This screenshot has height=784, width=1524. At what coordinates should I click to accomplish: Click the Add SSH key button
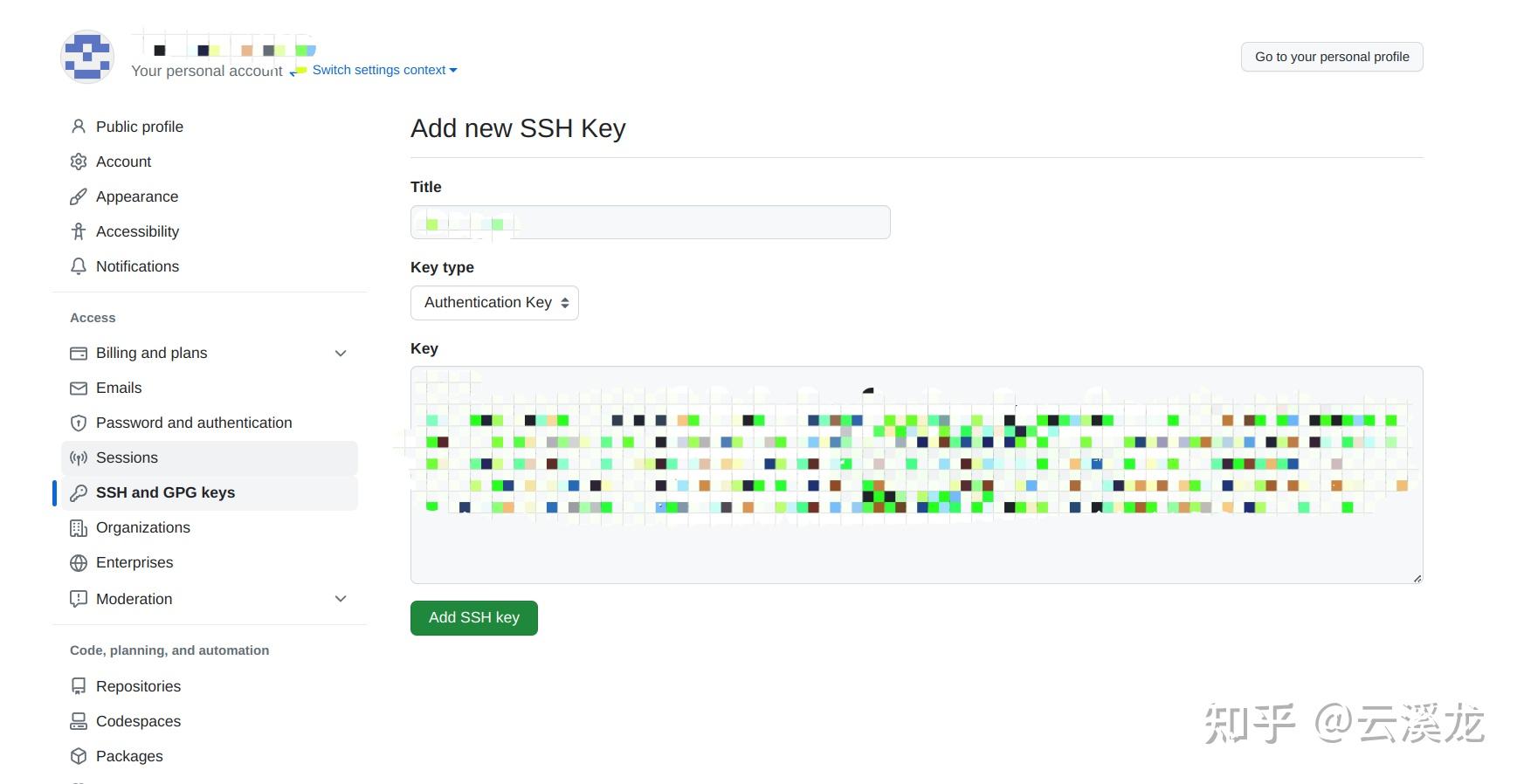coord(474,618)
